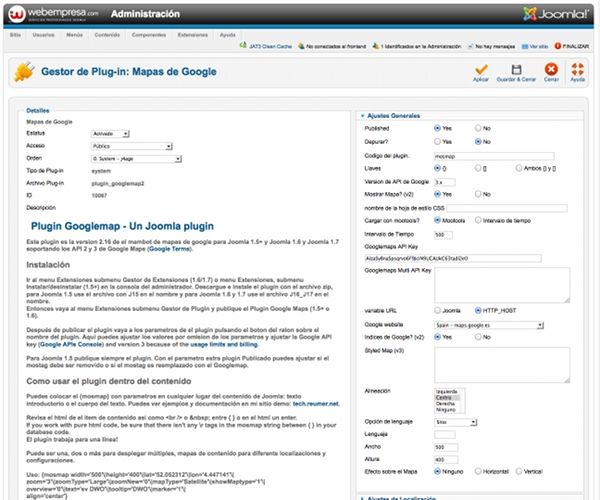Set Depurar? to No

478,142
